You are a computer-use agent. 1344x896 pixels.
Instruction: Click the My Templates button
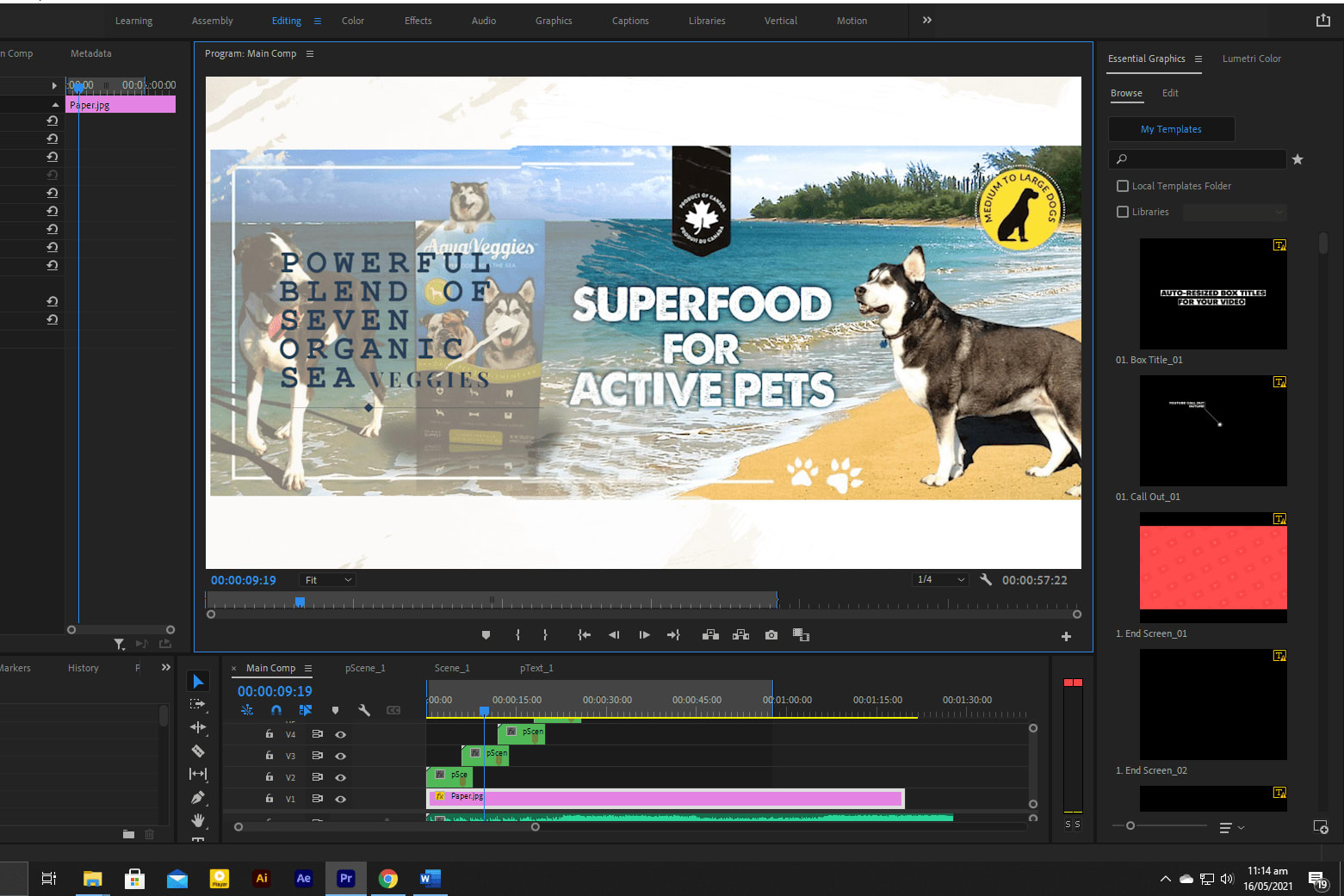pyautogui.click(x=1171, y=129)
